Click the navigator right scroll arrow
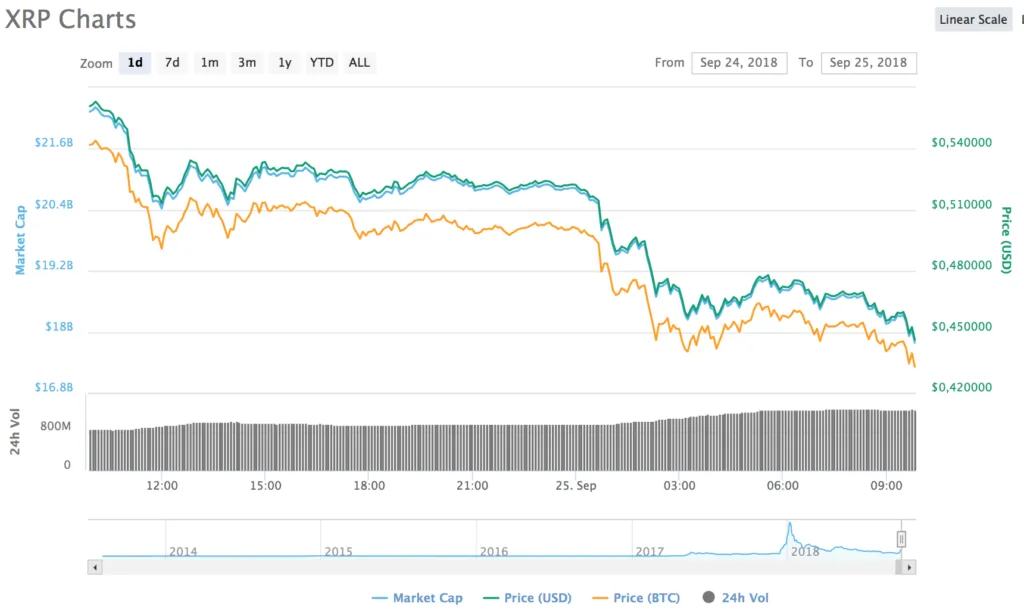The height and width of the screenshot is (616, 1024). 909,567
